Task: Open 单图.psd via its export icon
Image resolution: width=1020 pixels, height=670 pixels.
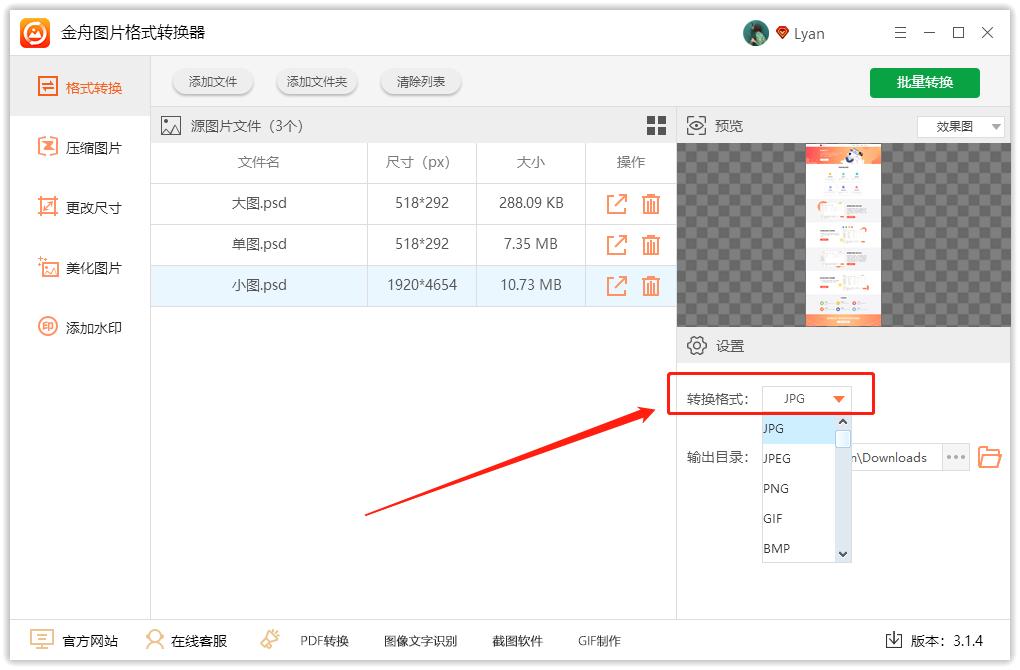Action: [x=615, y=244]
